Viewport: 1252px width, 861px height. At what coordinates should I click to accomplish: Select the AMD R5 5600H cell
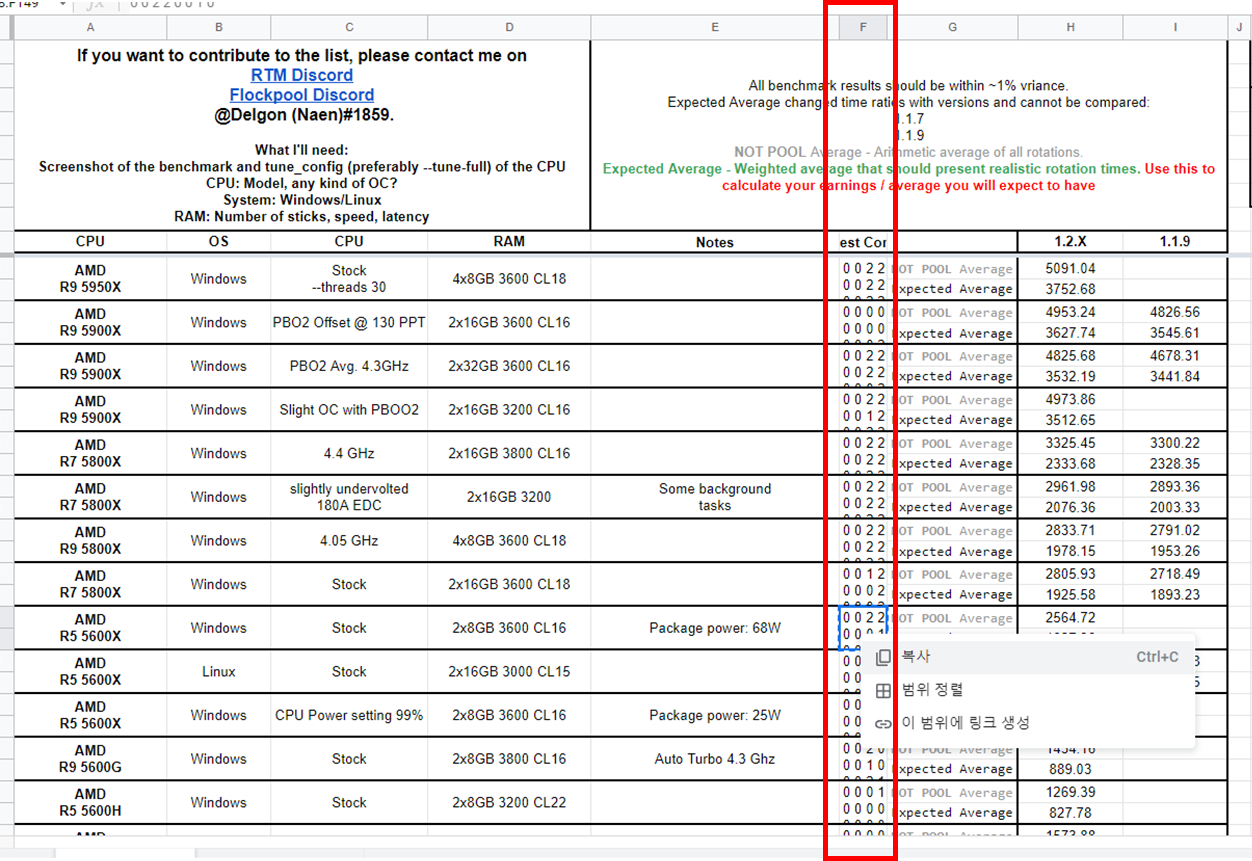point(90,803)
